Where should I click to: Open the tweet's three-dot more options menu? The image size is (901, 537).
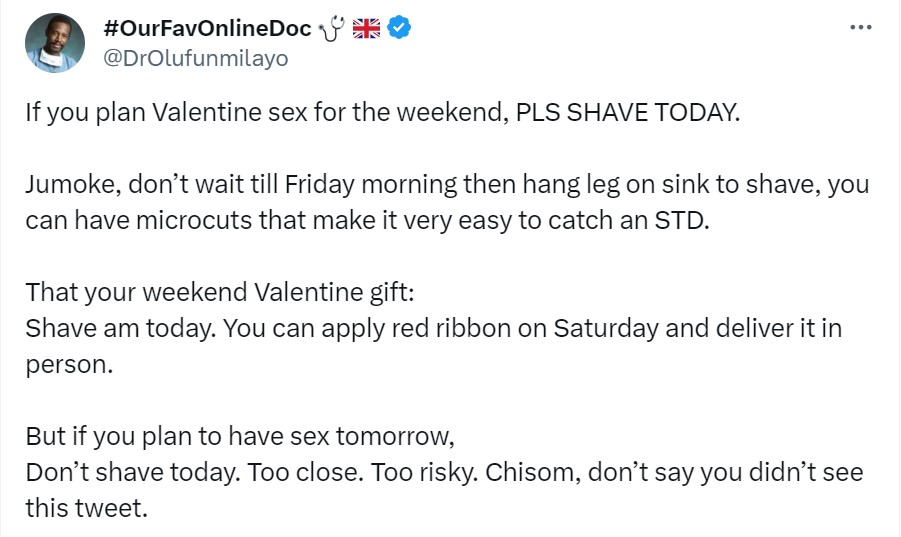click(x=859, y=28)
